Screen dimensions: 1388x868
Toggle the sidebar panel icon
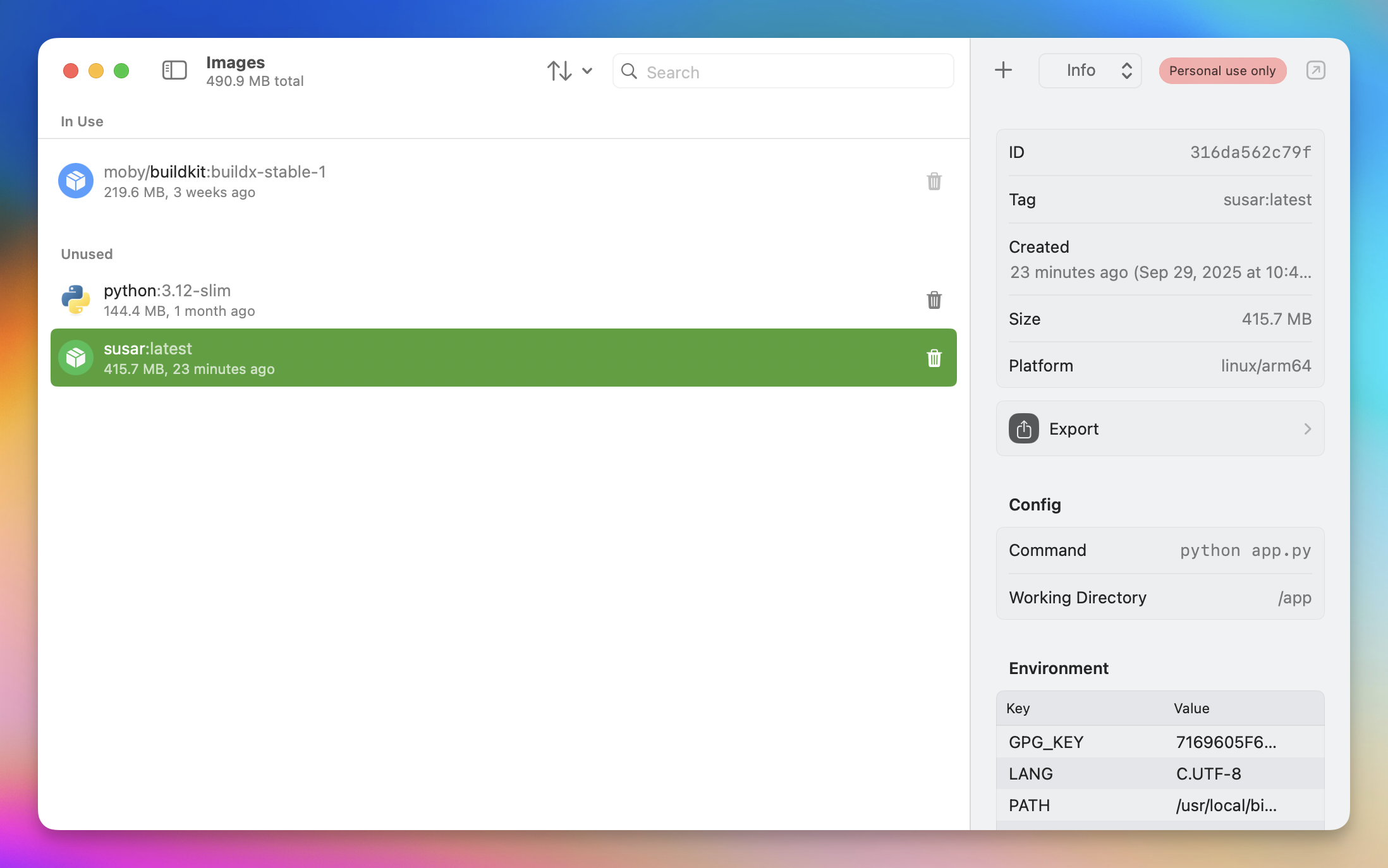[x=174, y=70]
